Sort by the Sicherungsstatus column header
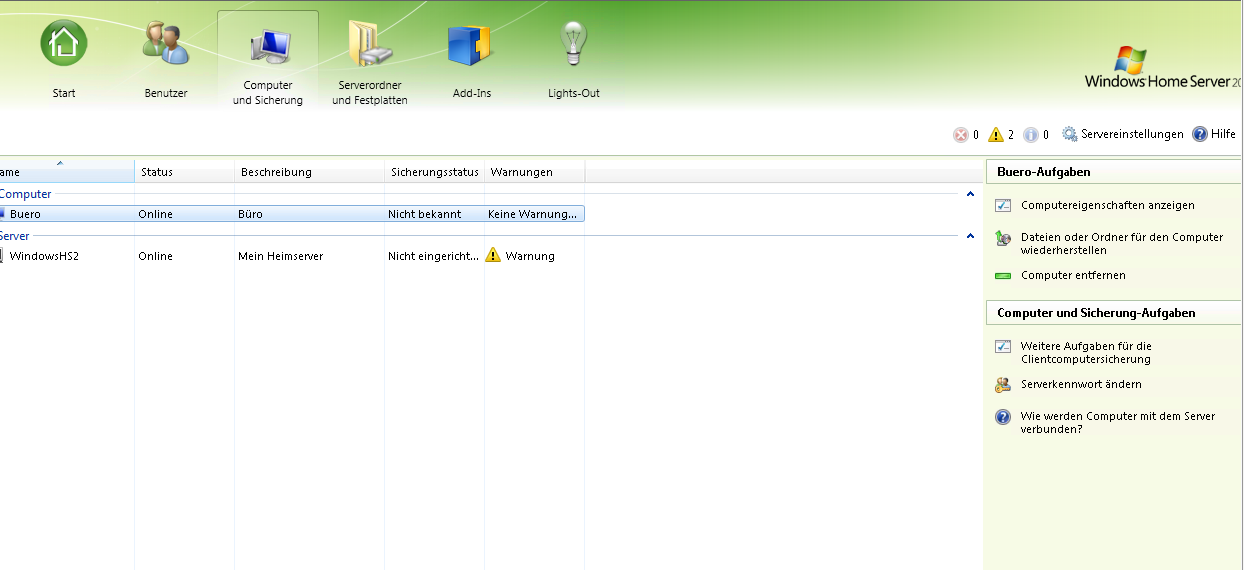Screen dimensions: 1244x570 tap(434, 172)
